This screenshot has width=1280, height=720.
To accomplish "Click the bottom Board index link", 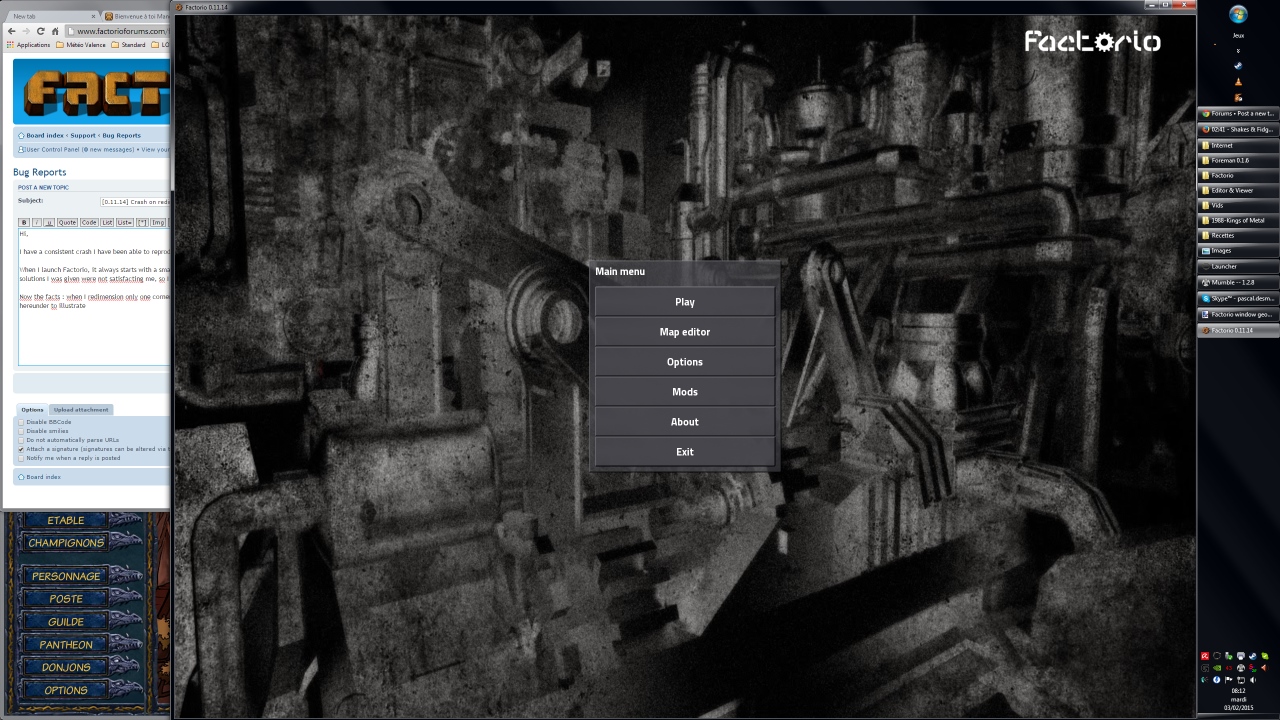I will 43,477.
